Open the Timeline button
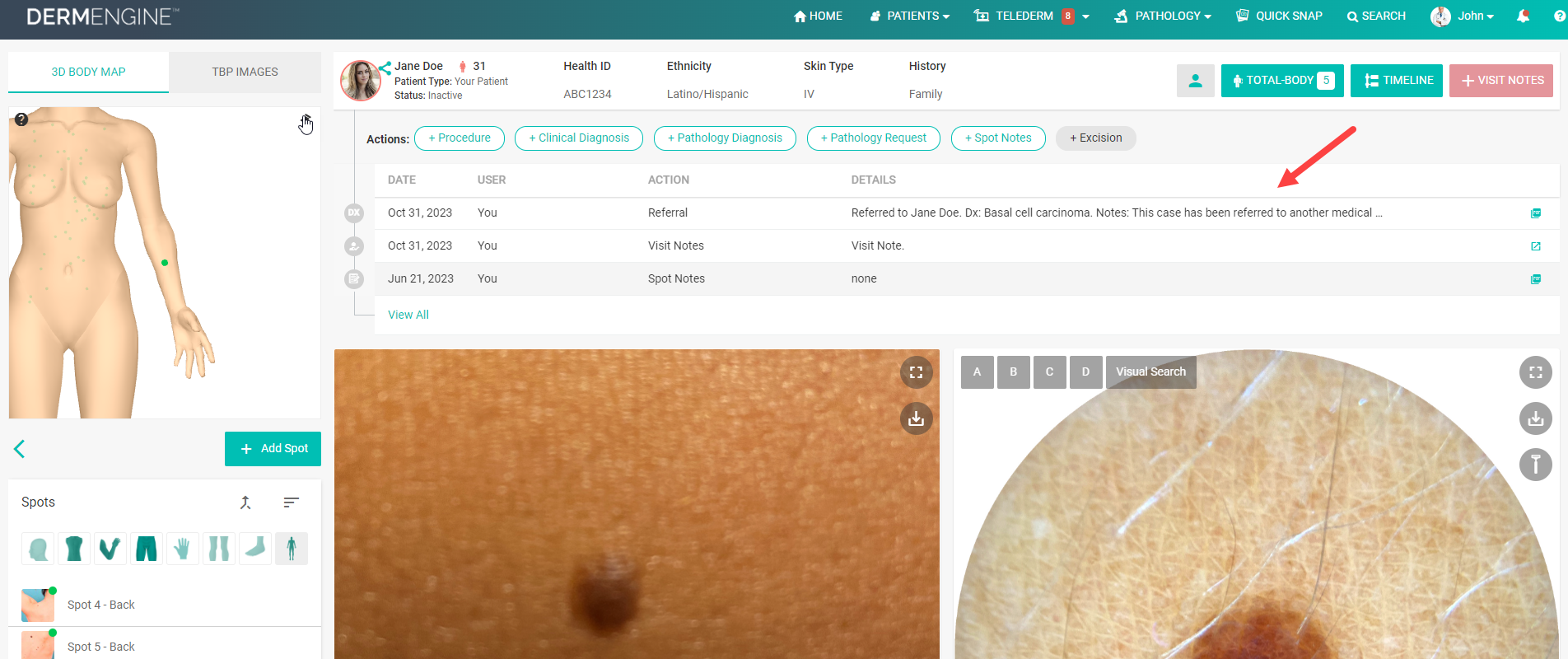This screenshot has height=659, width=1568. tap(1397, 81)
